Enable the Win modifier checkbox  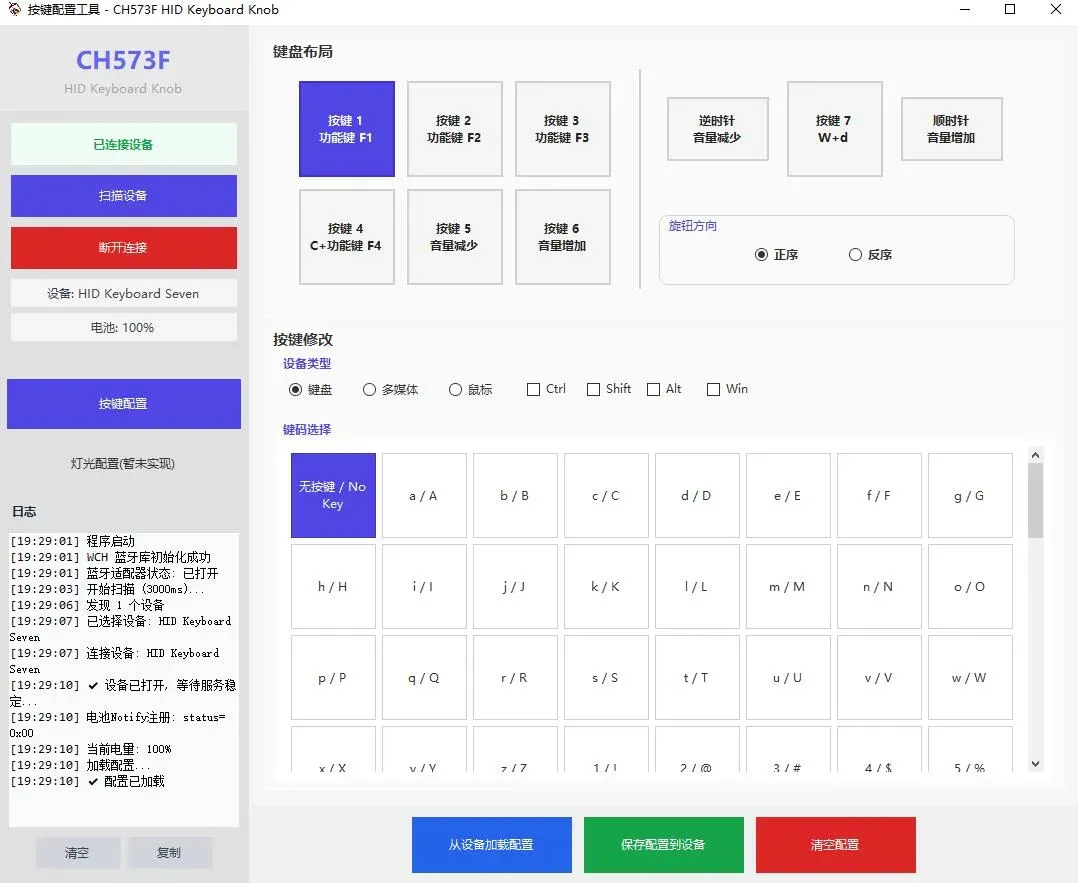point(727,389)
